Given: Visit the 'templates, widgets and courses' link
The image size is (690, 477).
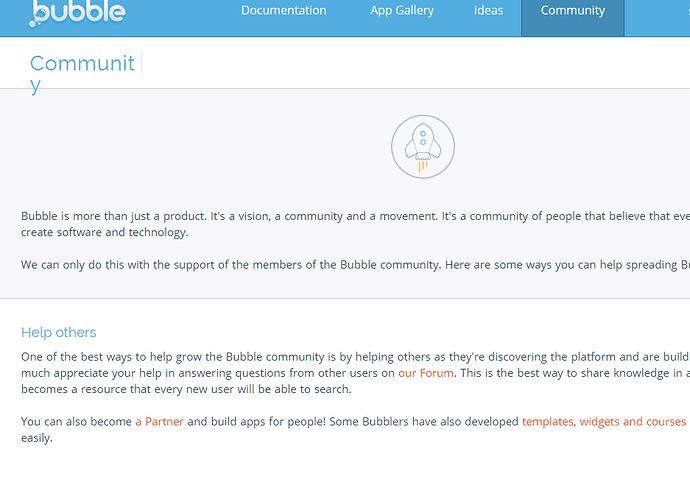Looking at the screenshot, I should [x=604, y=422].
